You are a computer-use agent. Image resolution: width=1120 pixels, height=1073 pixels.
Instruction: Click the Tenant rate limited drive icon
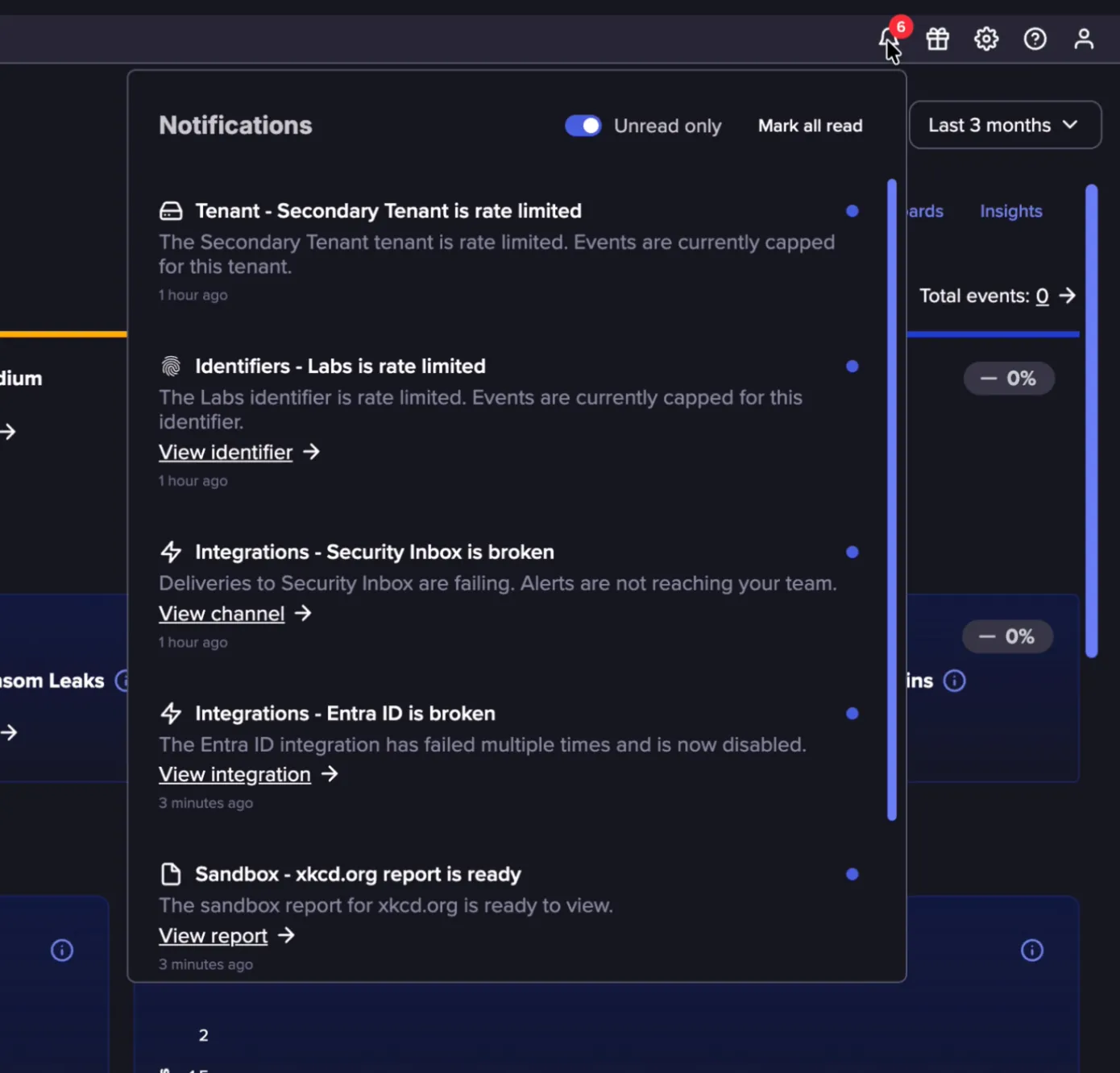tap(171, 211)
